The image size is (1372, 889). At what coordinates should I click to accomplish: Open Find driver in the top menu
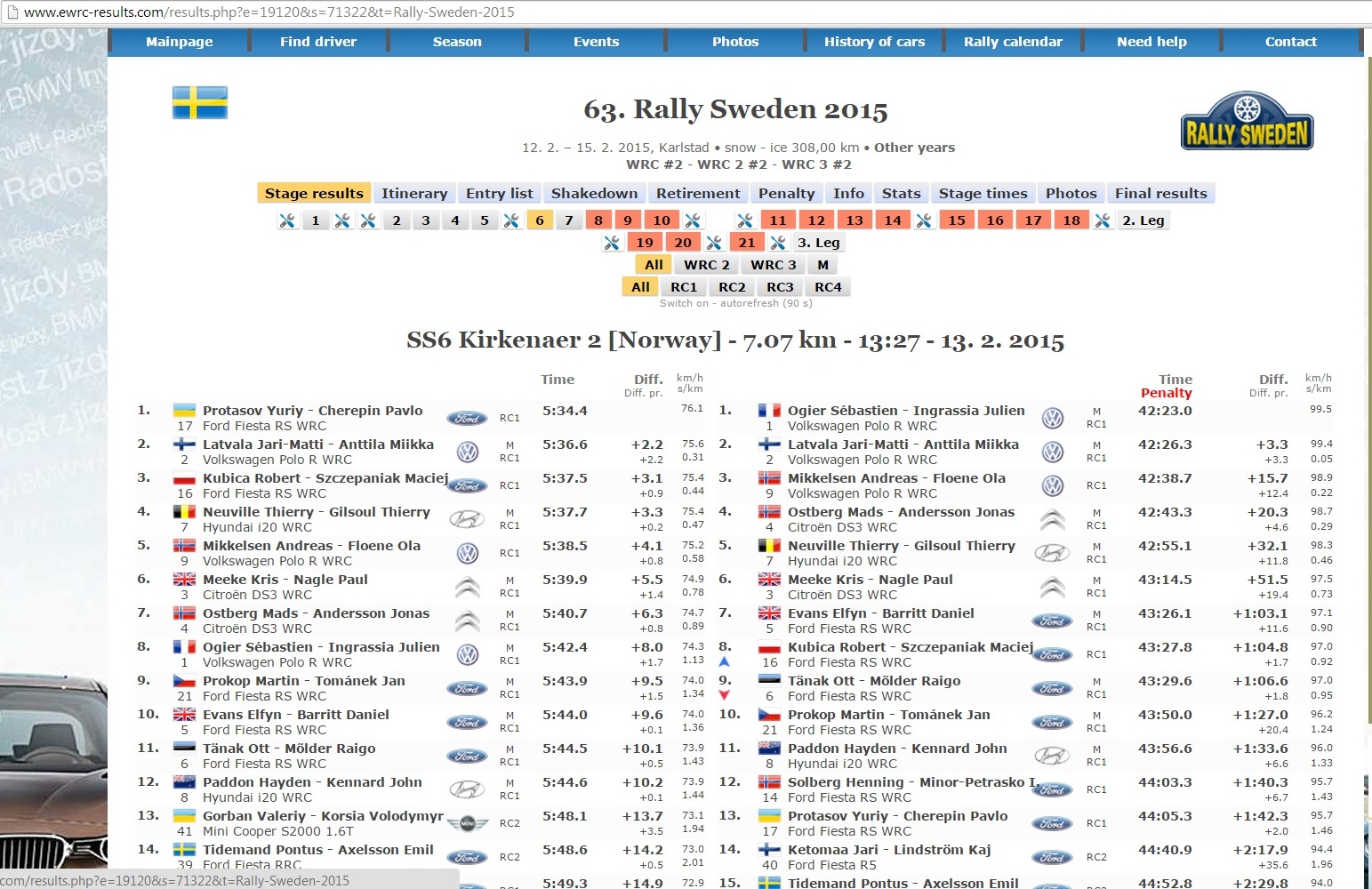coord(317,42)
